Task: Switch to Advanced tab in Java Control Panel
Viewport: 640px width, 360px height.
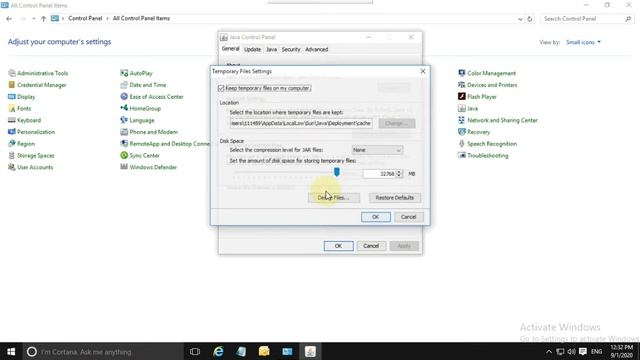Action: point(317,49)
